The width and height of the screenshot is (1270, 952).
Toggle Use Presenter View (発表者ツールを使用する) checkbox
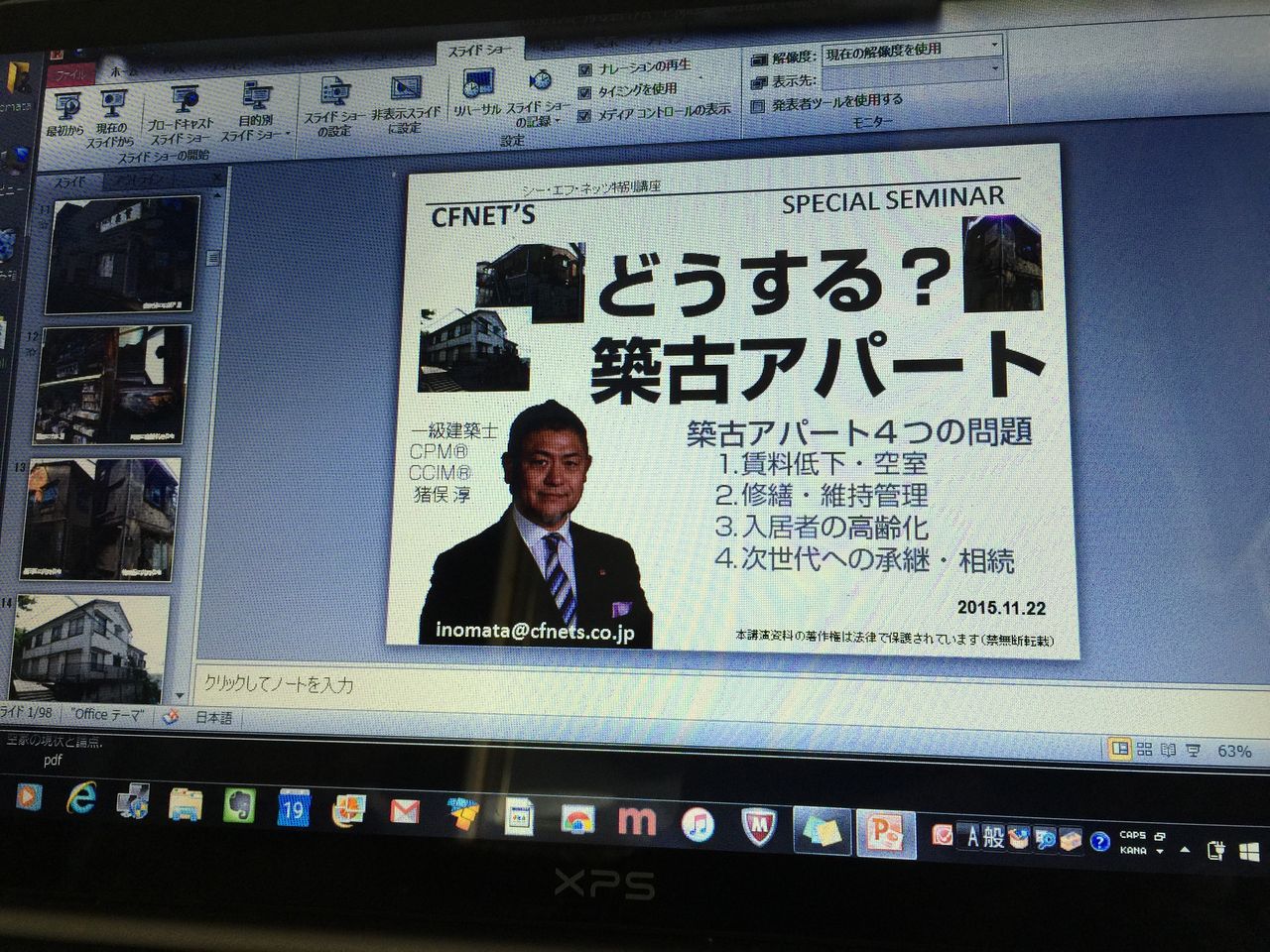[x=758, y=104]
